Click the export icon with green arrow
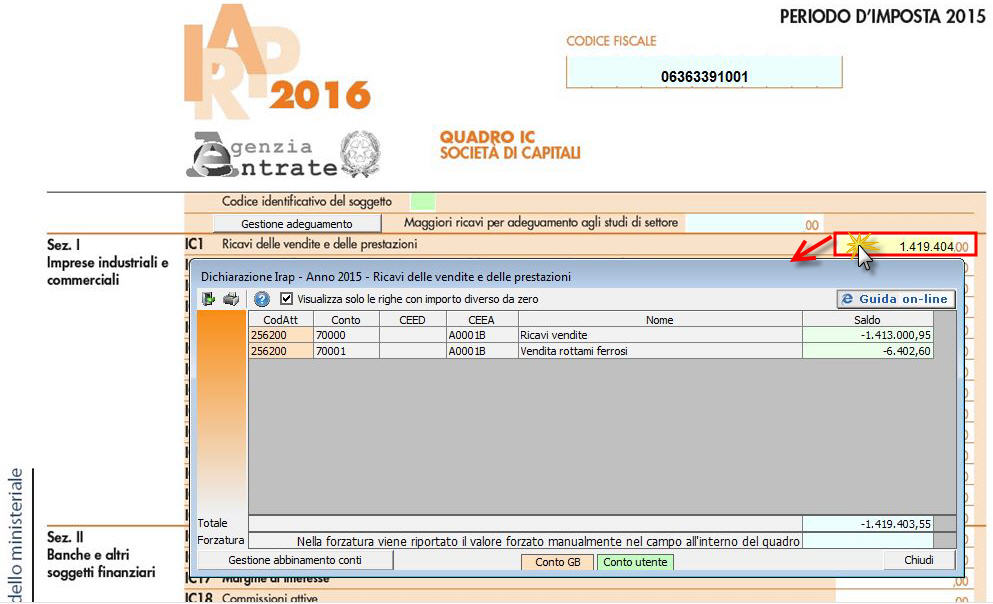 click(x=208, y=299)
